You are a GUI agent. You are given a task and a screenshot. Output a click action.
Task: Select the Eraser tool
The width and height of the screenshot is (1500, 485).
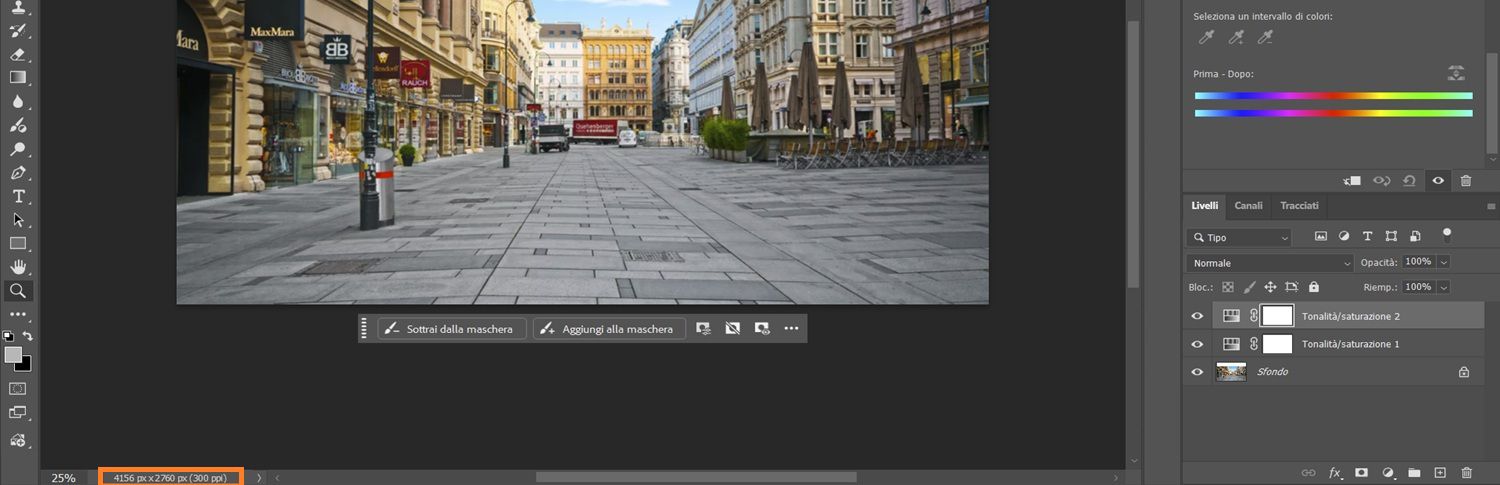click(x=18, y=54)
